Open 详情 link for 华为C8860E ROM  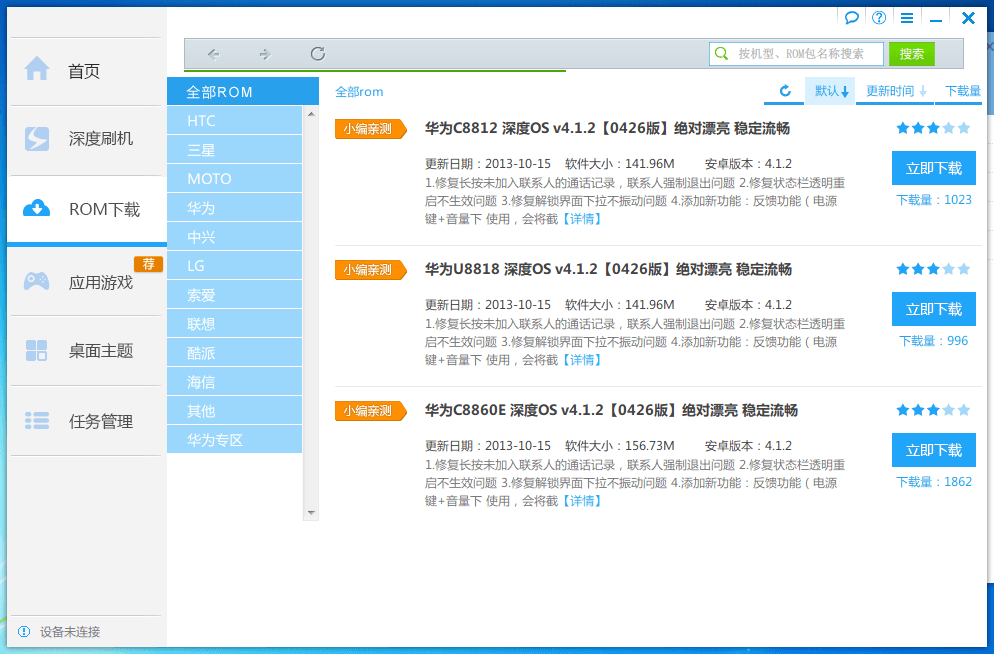(582, 501)
